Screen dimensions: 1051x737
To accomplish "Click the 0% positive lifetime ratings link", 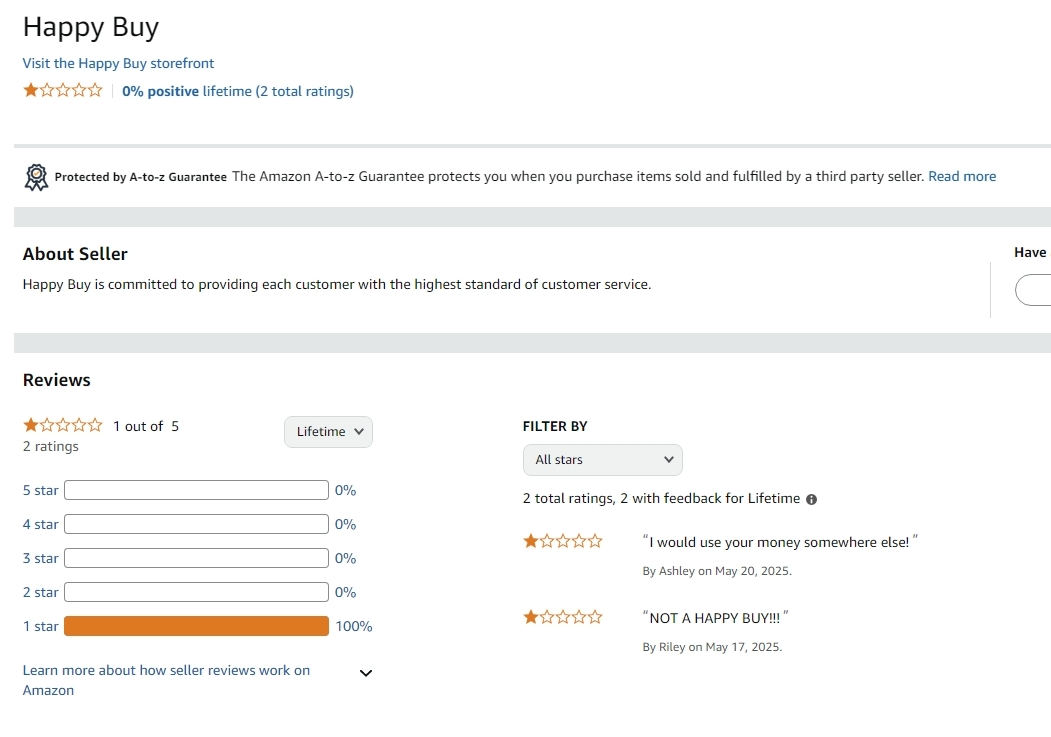I will [x=237, y=91].
